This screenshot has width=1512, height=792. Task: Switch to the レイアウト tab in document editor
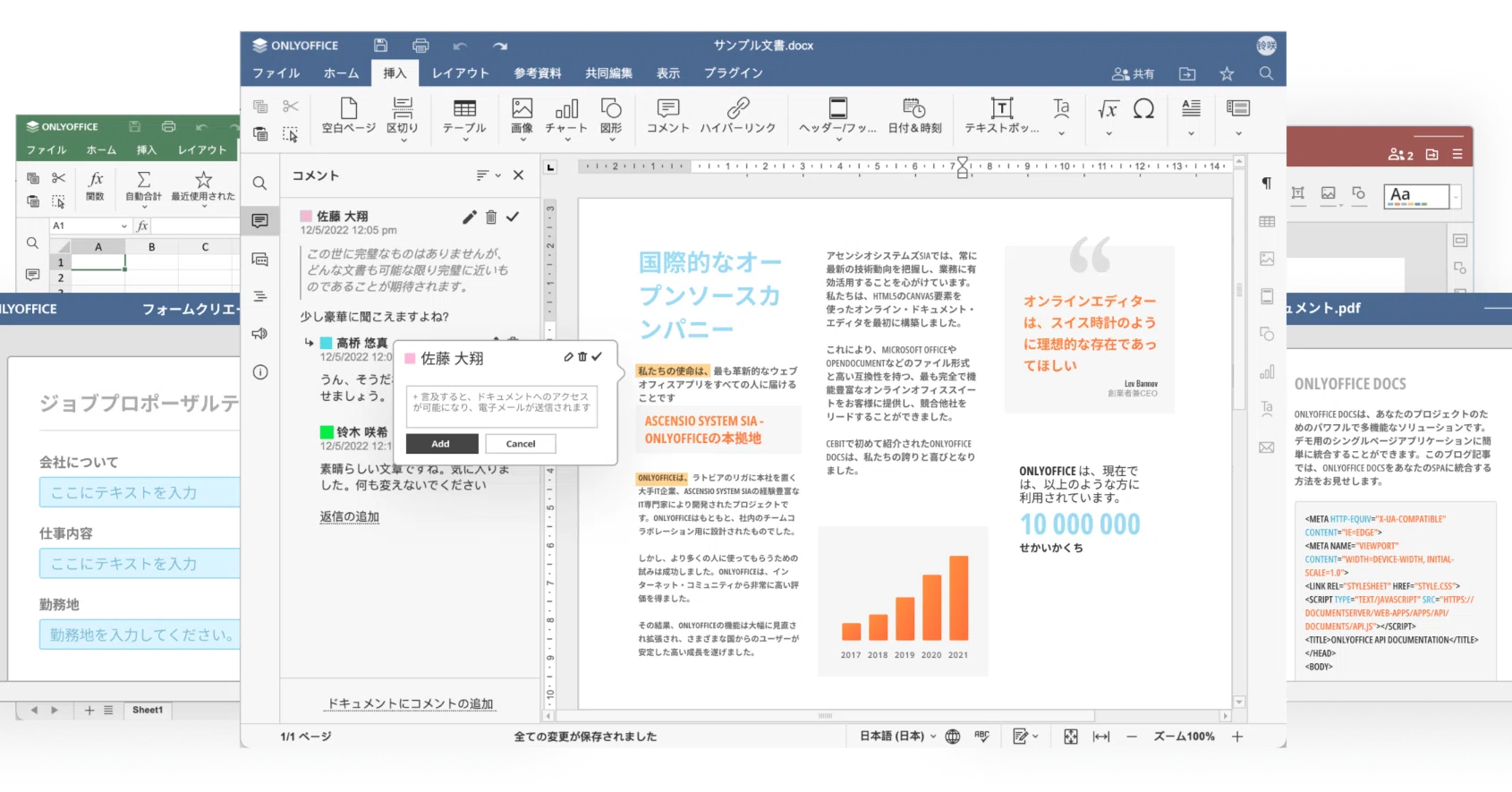coord(461,73)
